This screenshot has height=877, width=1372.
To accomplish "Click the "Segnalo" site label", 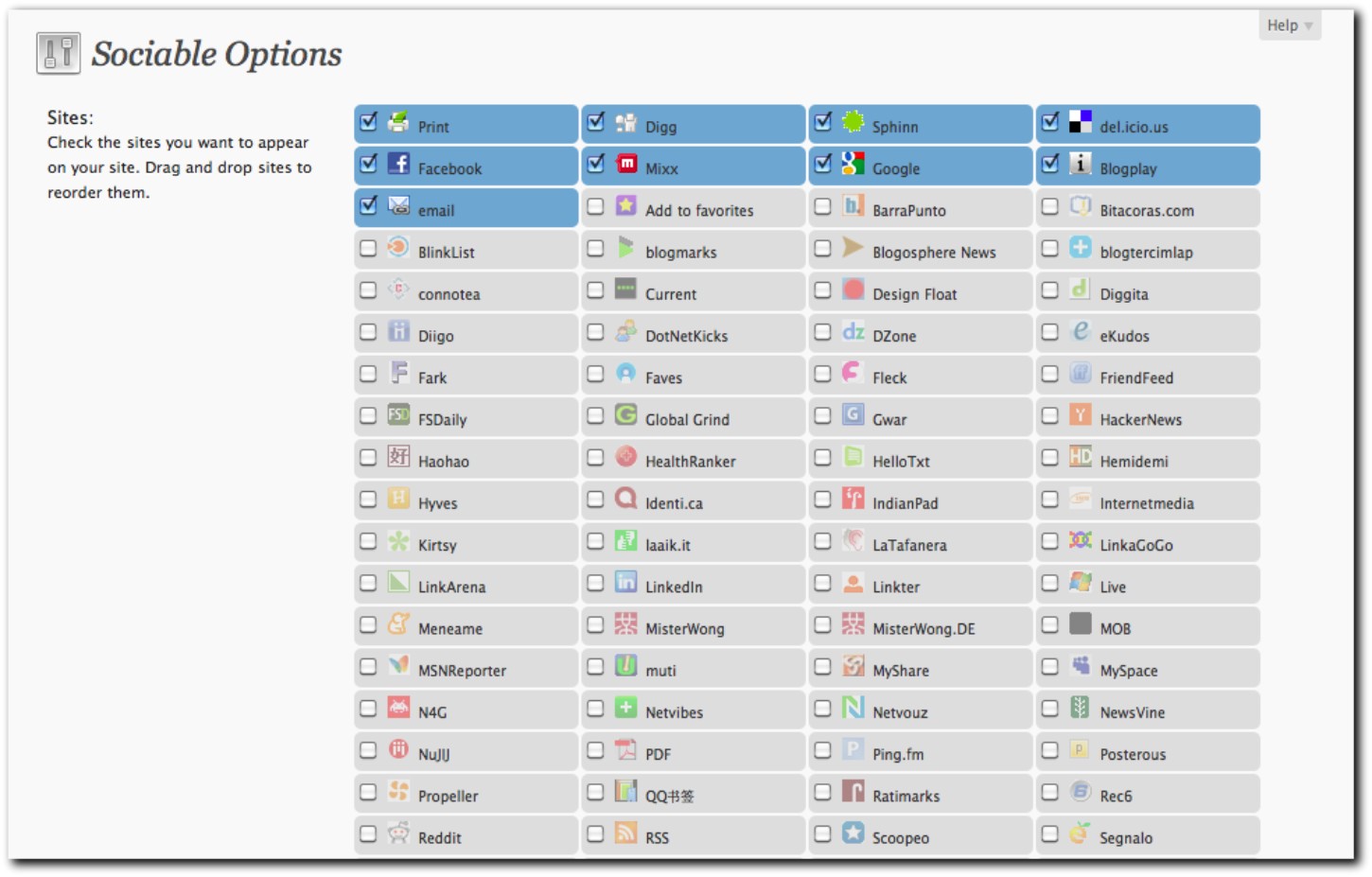I will 1126,838.
